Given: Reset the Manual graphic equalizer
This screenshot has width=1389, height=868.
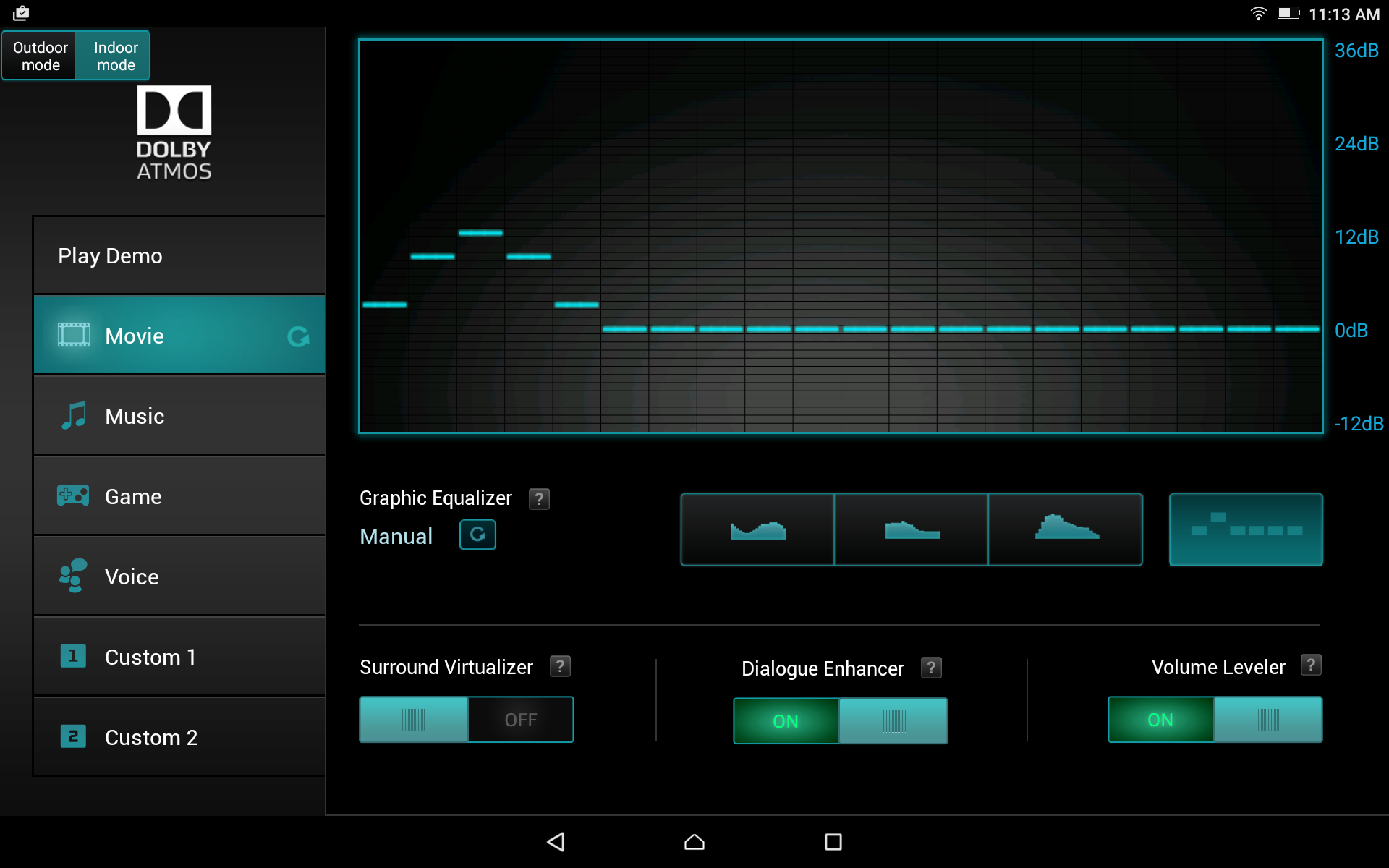Looking at the screenshot, I should [477, 535].
